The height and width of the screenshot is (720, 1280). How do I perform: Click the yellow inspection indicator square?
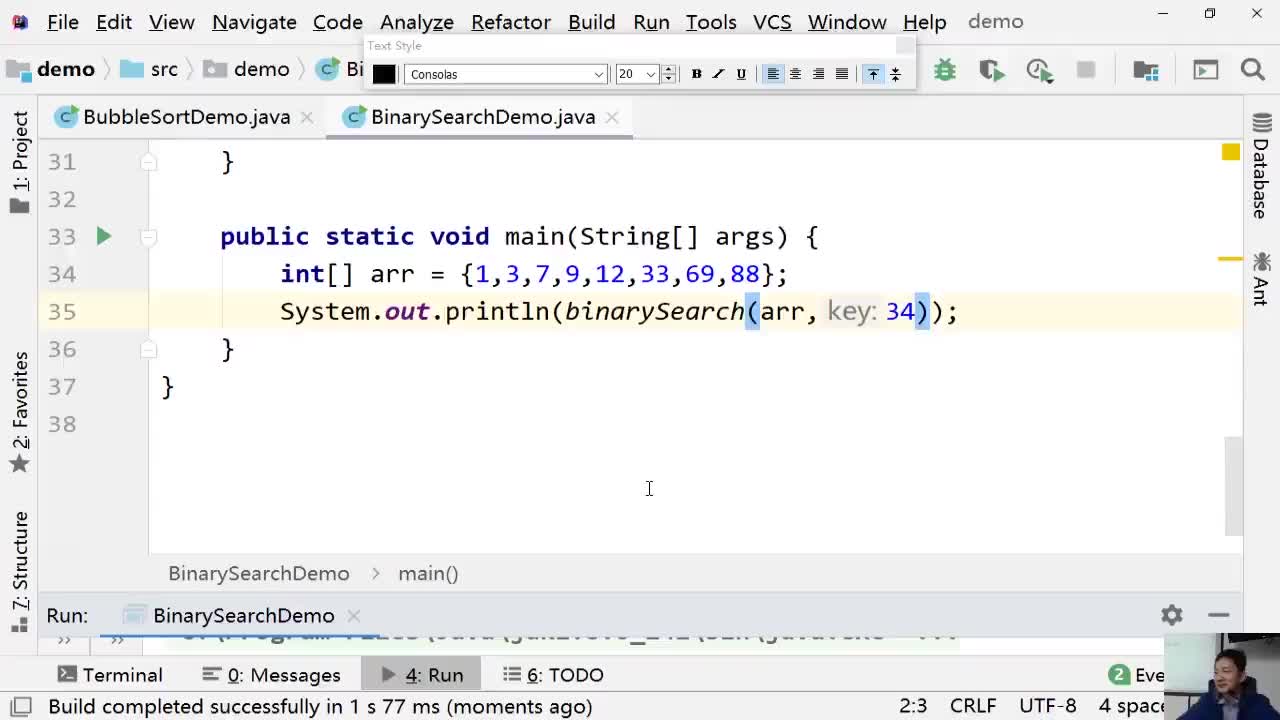(1231, 152)
